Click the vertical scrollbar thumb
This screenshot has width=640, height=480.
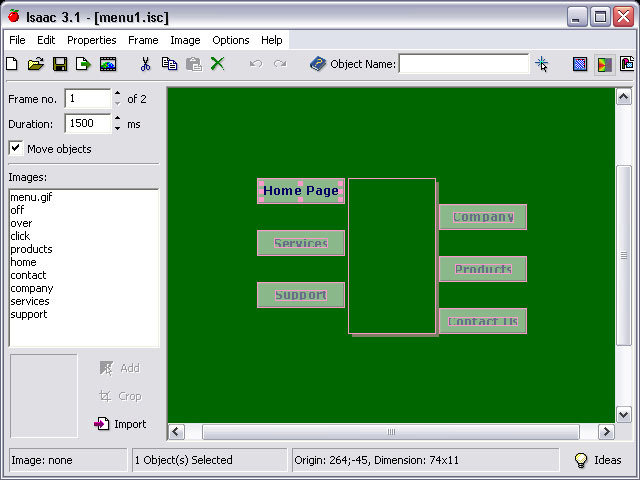pyautogui.click(x=624, y=256)
